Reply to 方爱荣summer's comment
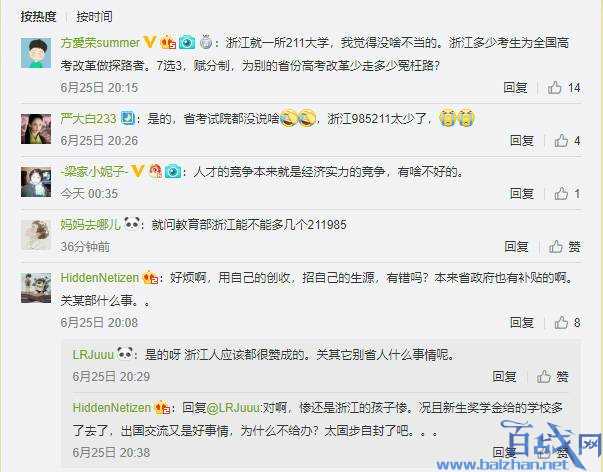Screen dimensions: 603x472 515,88
